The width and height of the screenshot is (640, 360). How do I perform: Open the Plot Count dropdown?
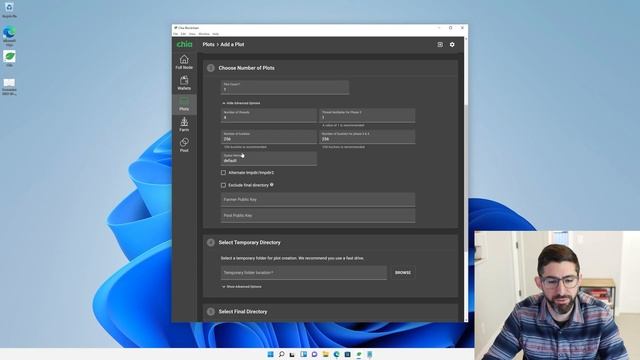pos(284,87)
